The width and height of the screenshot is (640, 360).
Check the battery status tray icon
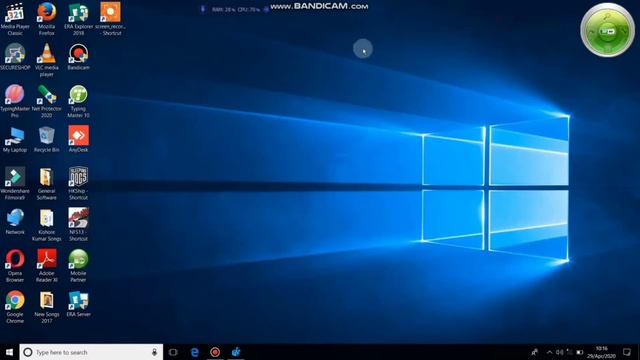tap(580, 352)
